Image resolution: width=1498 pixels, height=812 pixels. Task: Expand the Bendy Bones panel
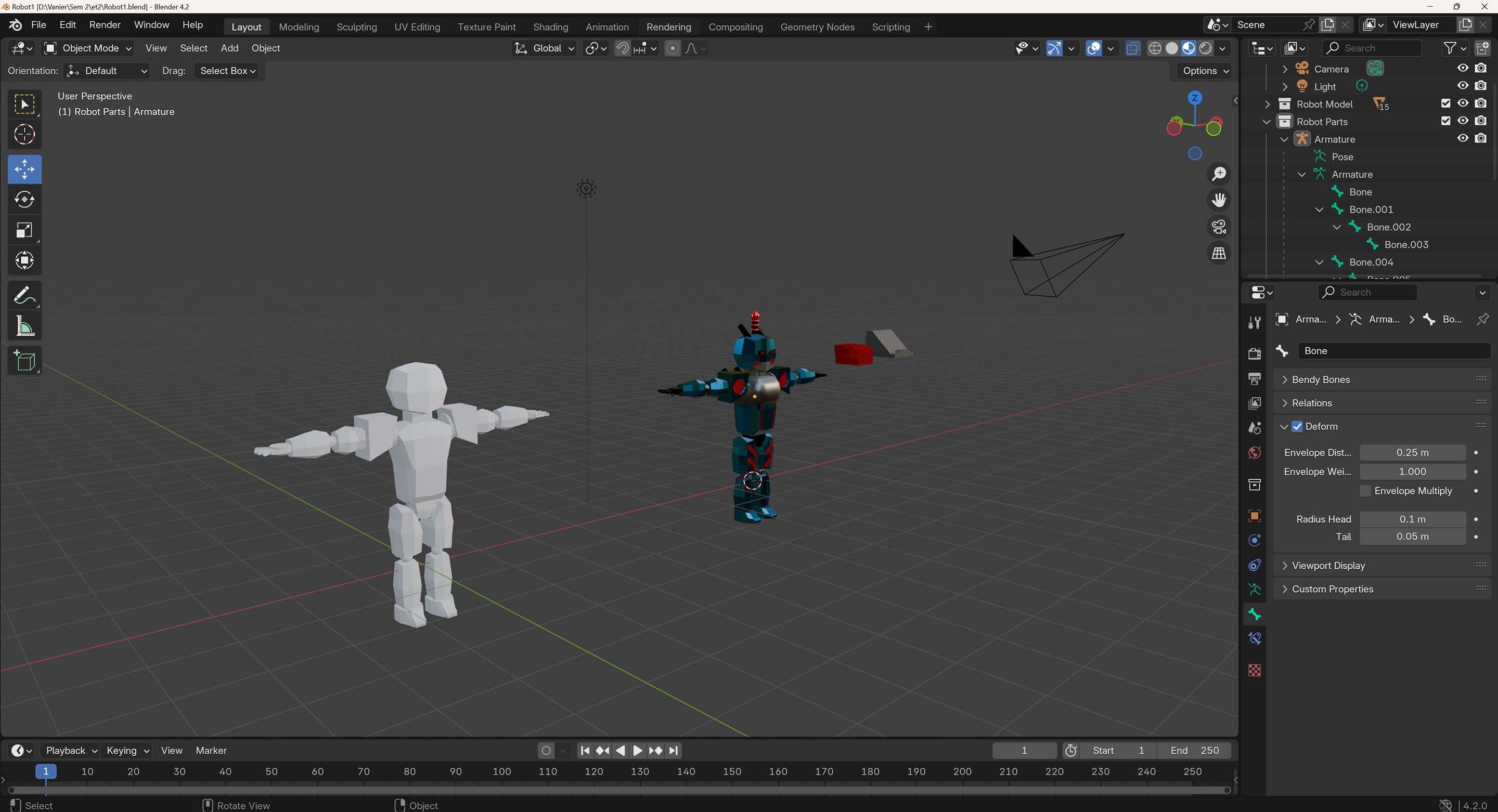tap(1381, 379)
